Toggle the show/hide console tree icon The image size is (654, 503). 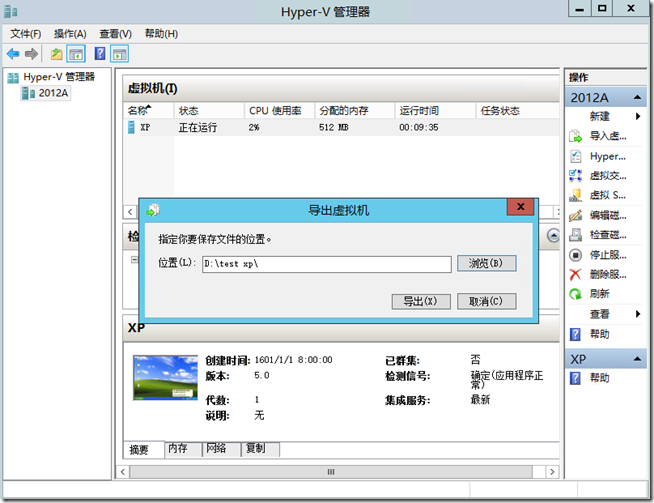click(x=76, y=54)
